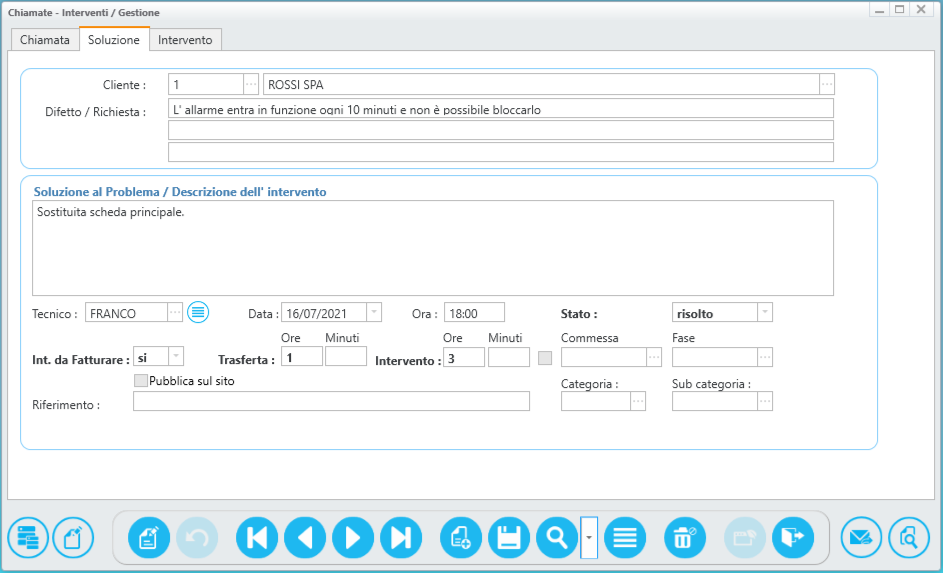Open the ROSSI SPA name lookup ellipsis
The height and width of the screenshot is (573, 943).
[x=827, y=84]
